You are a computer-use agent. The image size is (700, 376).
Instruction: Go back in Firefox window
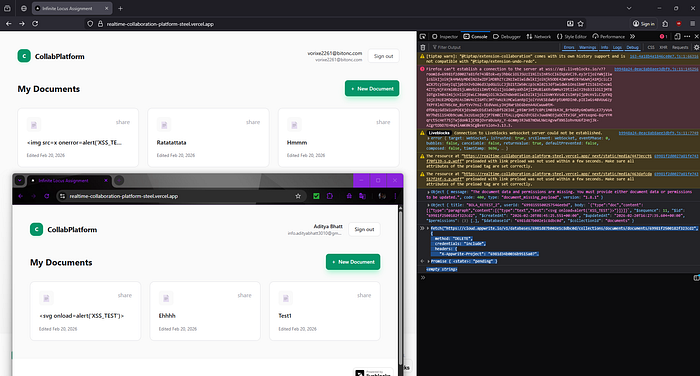coord(8,24)
